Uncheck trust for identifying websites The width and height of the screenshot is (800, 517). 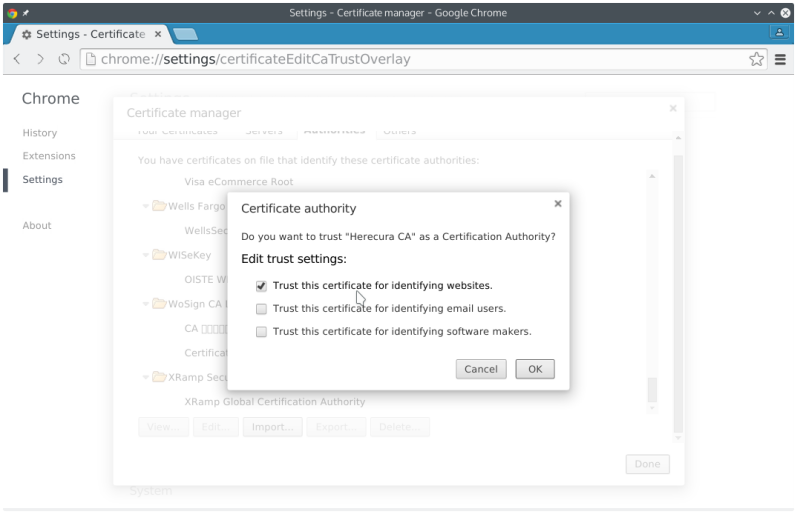coord(262,286)
